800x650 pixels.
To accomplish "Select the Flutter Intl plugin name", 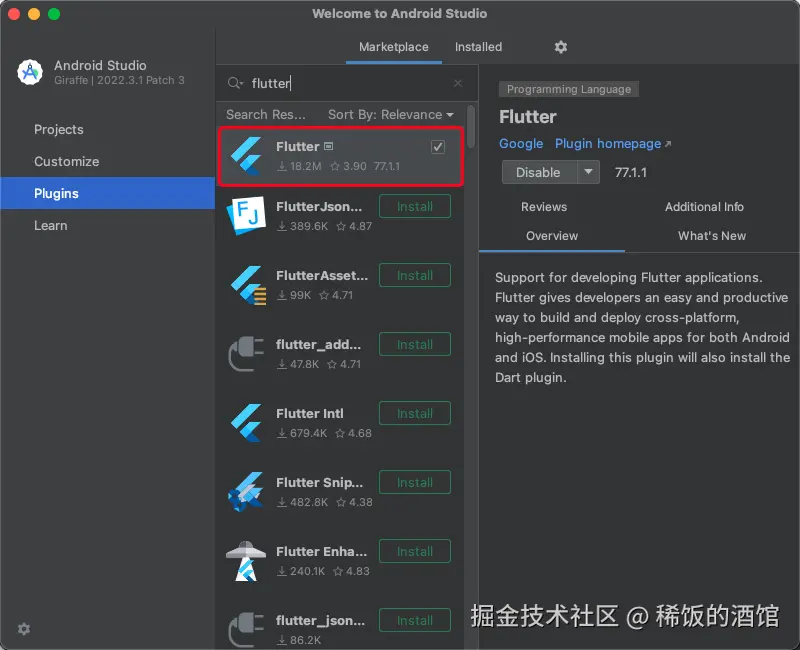I will coord(309,413).
